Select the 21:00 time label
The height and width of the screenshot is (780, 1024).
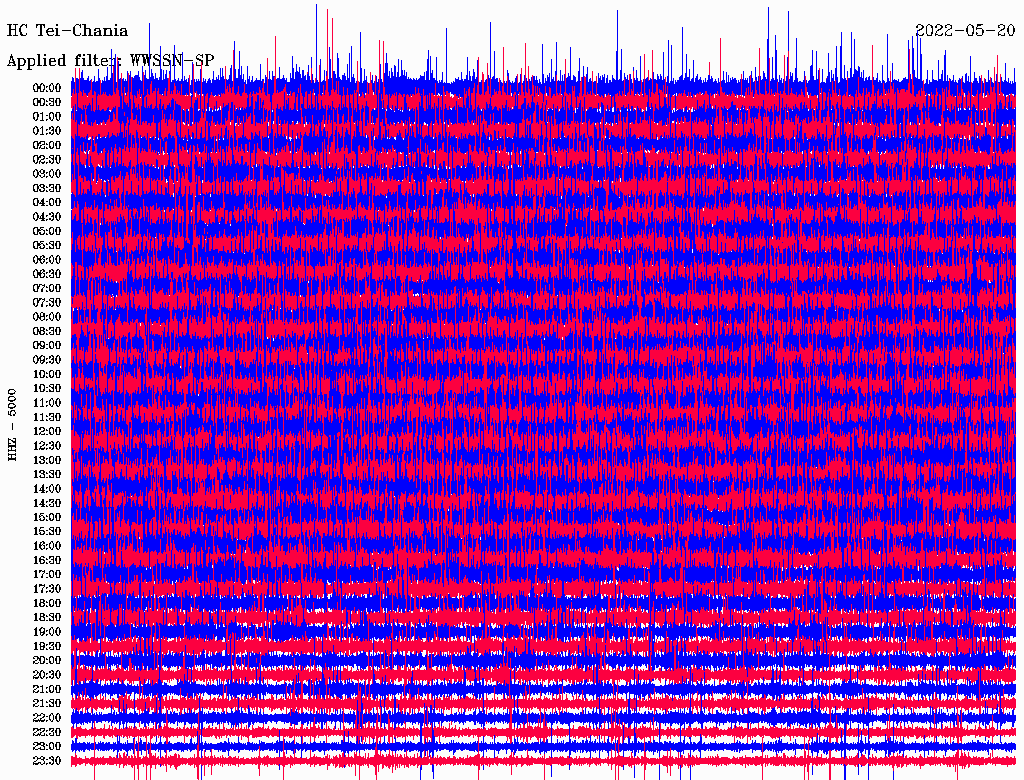(x=47, y=689)
